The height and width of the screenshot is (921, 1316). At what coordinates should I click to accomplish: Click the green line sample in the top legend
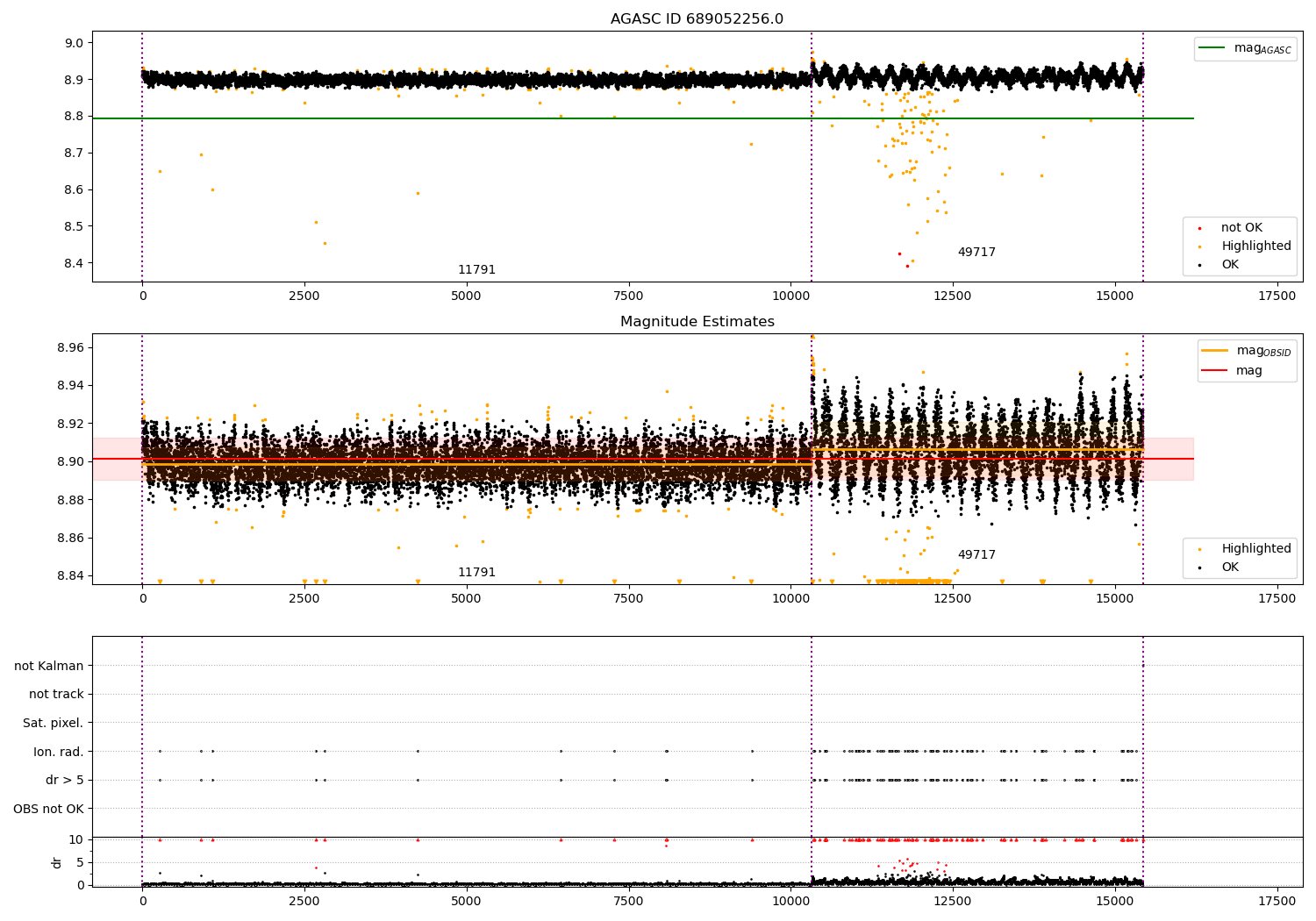point(1213,48)
